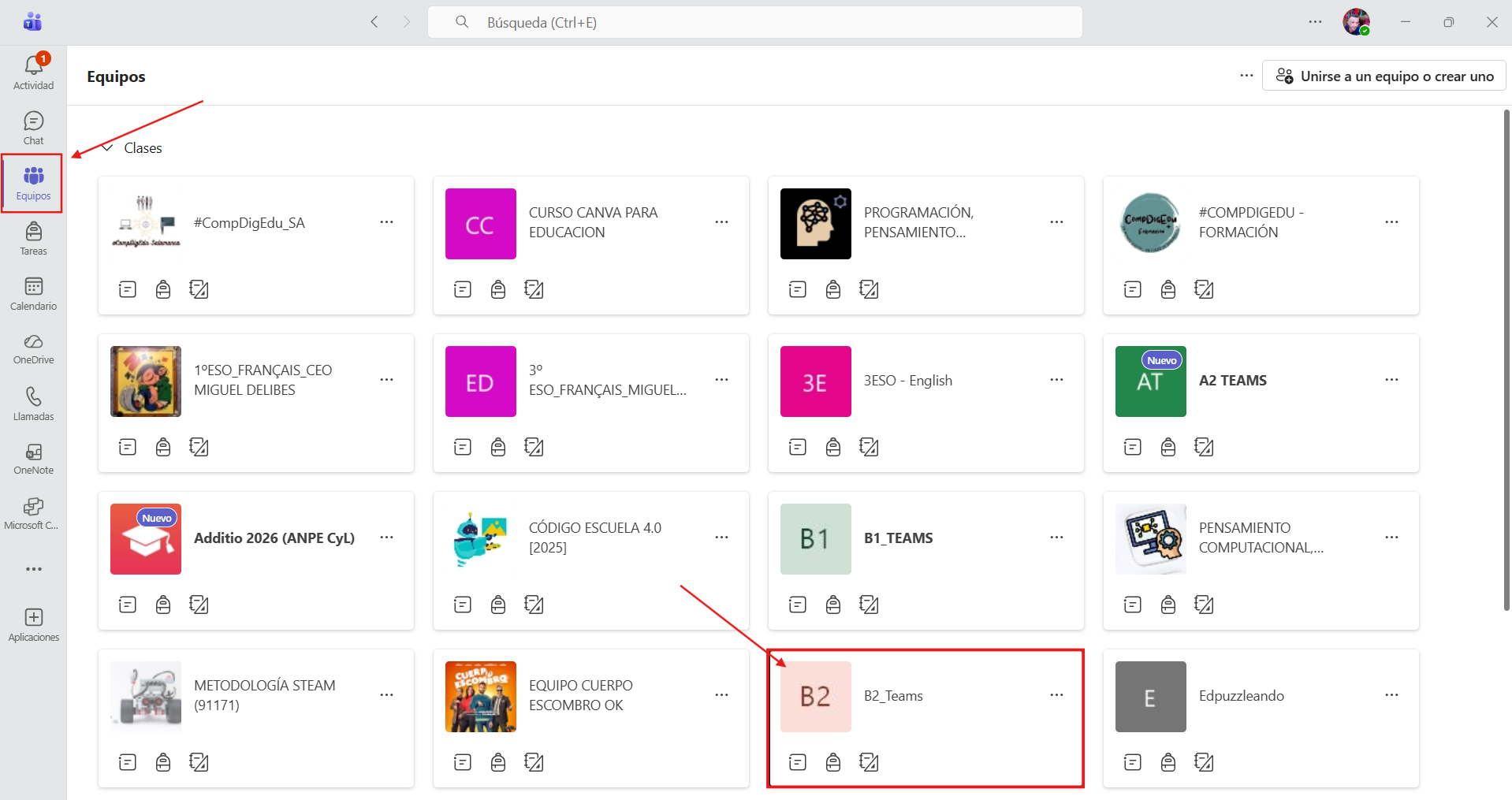1512x800 pixels.
Task: Open more options for Edpuzzleando
Action: 1391,695
